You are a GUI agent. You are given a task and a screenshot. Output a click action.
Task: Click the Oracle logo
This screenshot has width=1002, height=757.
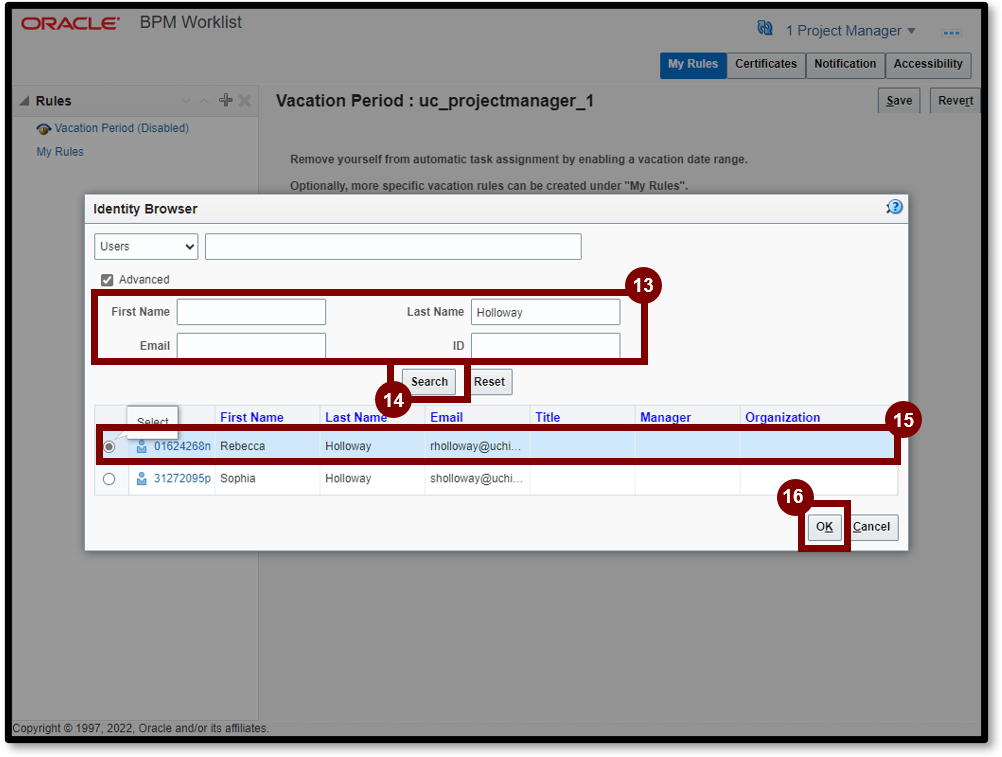point(70,24)
